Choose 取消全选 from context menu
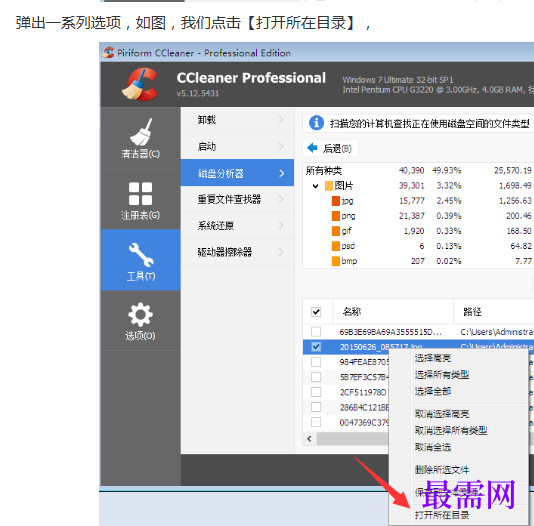 tap(433, 447)
